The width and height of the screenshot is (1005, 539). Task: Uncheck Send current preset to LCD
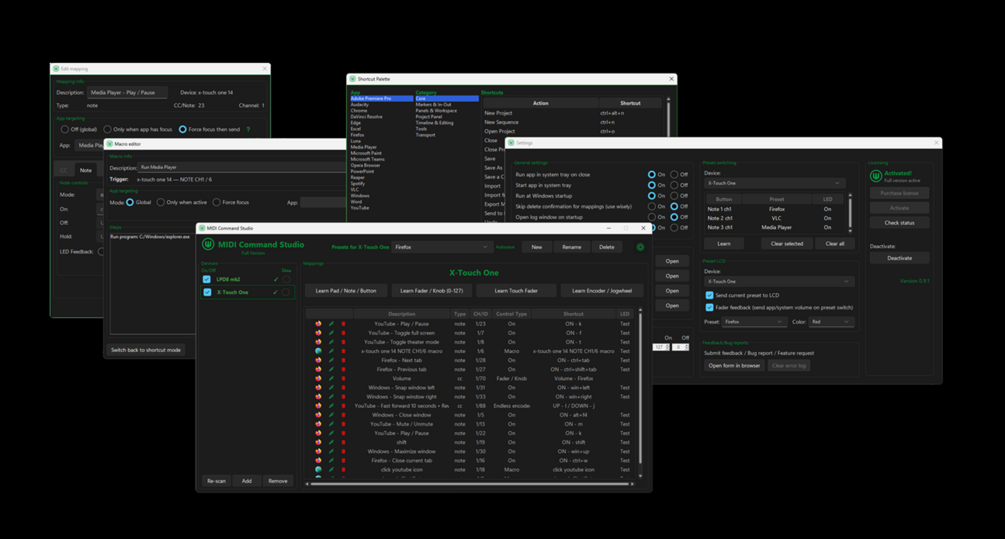[710, 295]
